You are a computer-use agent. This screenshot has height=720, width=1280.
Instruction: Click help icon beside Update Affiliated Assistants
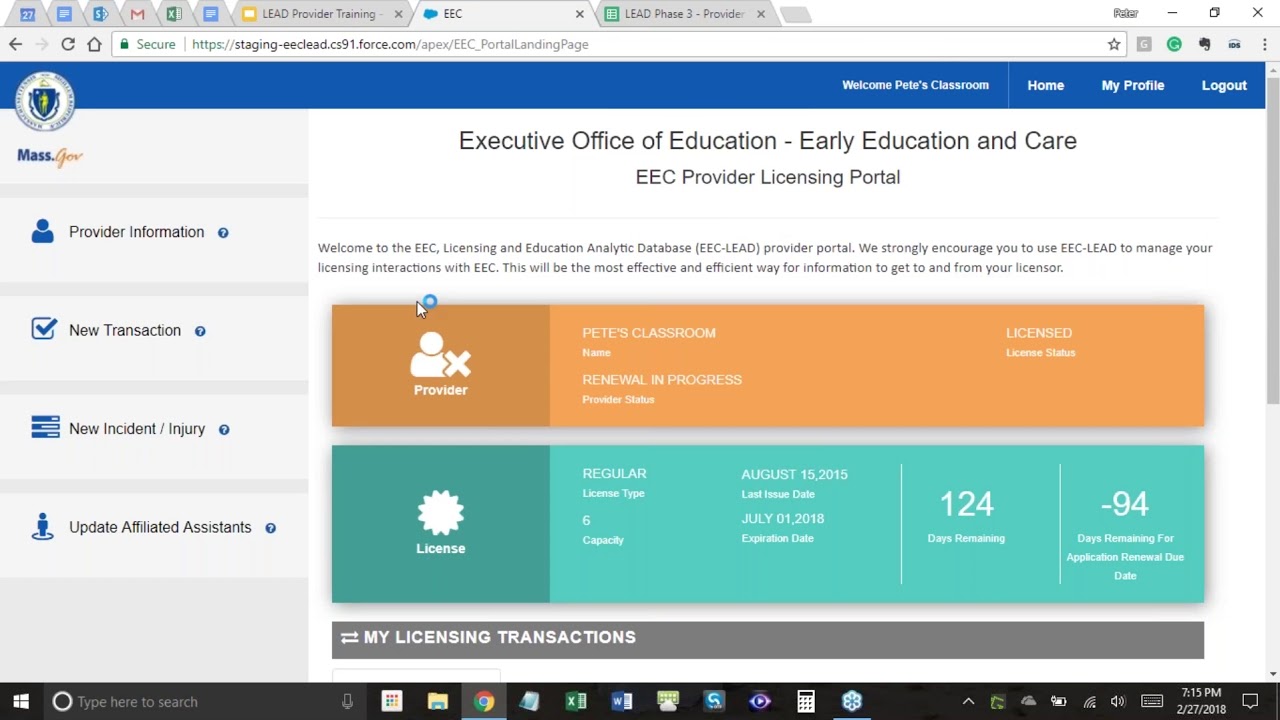click(x=270, y=528)
